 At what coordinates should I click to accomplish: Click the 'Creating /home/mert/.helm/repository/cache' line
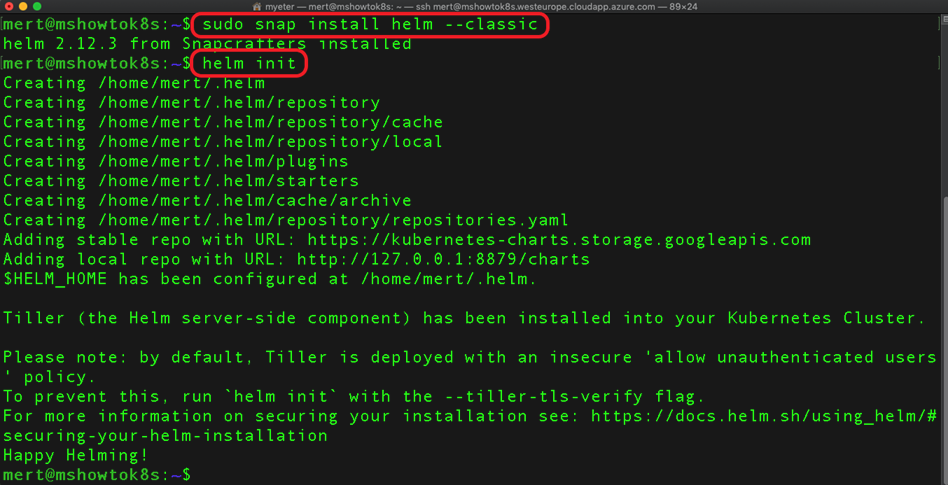[223, 122]
